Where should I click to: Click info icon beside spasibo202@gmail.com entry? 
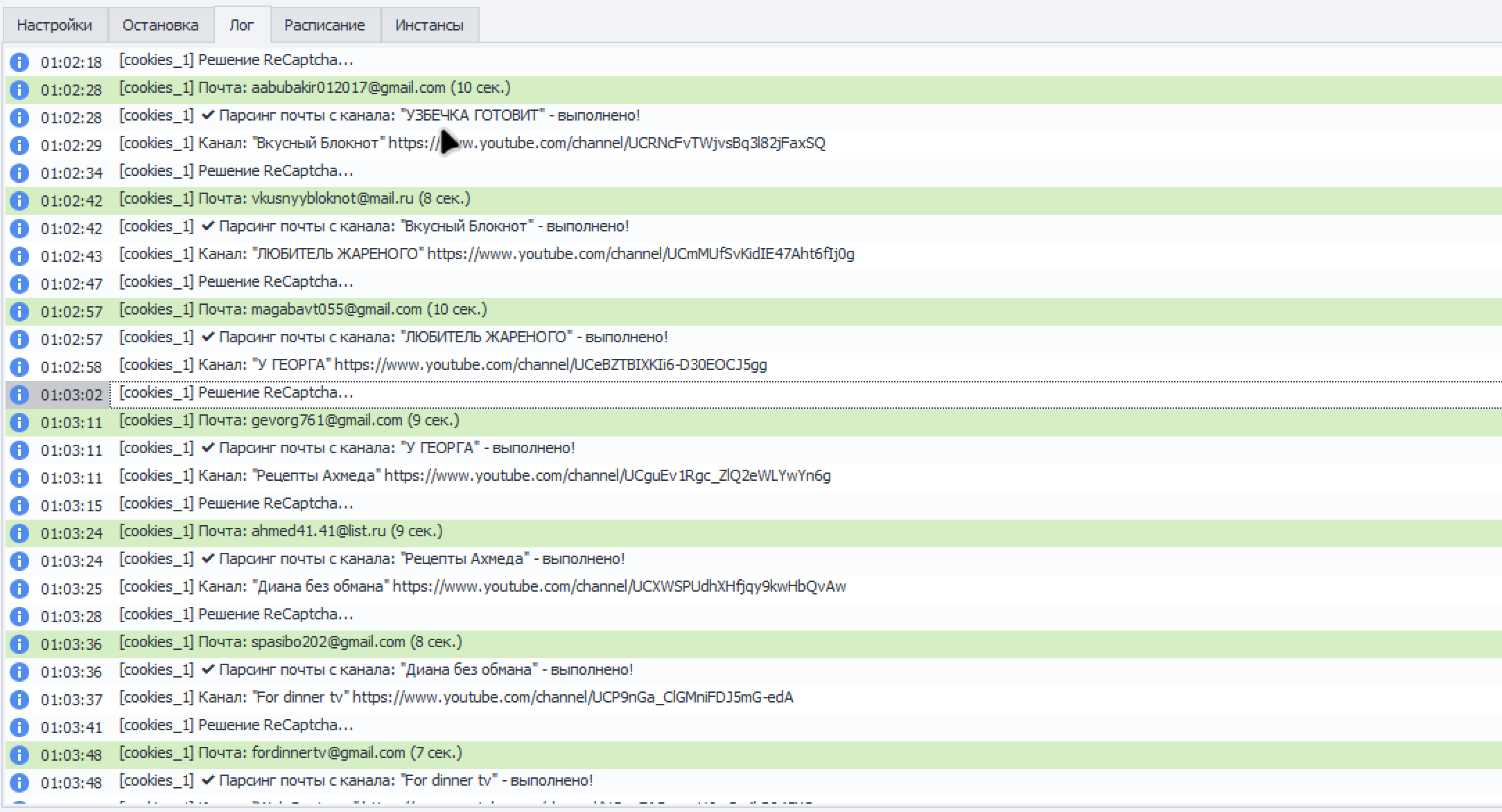click(19, 644)
